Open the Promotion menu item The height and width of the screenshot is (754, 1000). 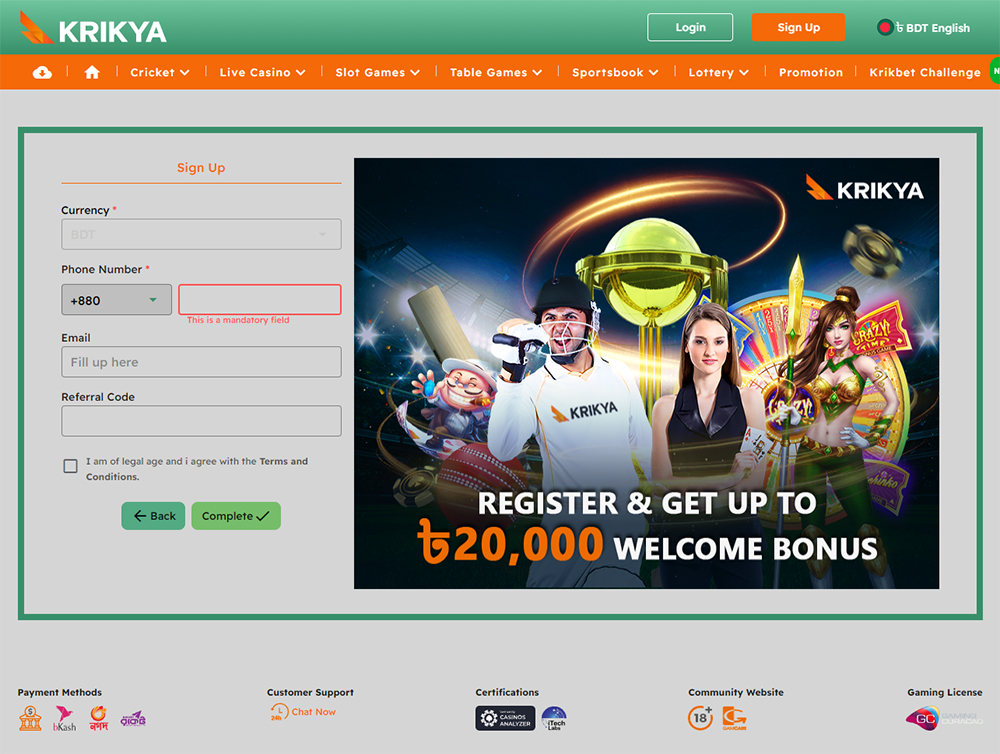point(811,72)
